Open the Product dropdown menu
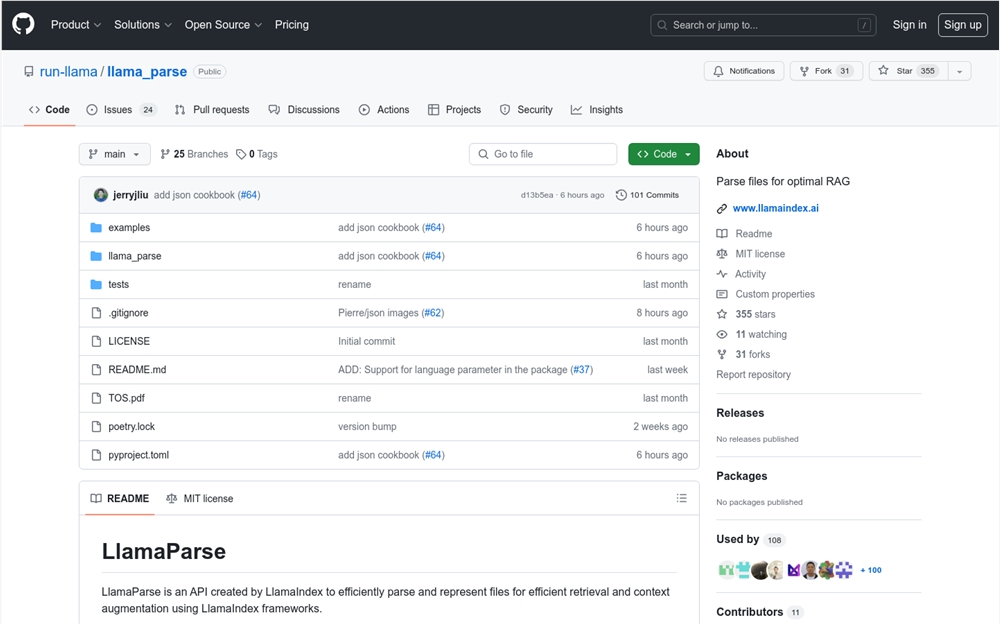The image size is (1000, 624). point(76,25)
